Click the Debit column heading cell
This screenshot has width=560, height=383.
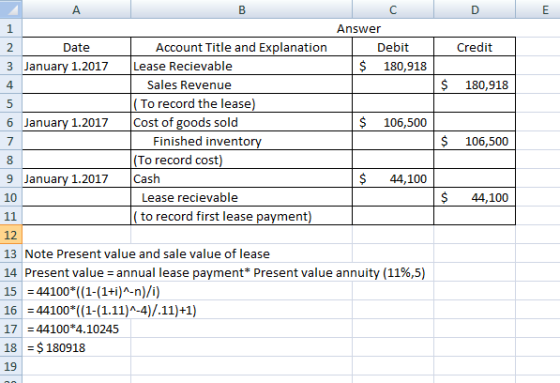point(393,47)
